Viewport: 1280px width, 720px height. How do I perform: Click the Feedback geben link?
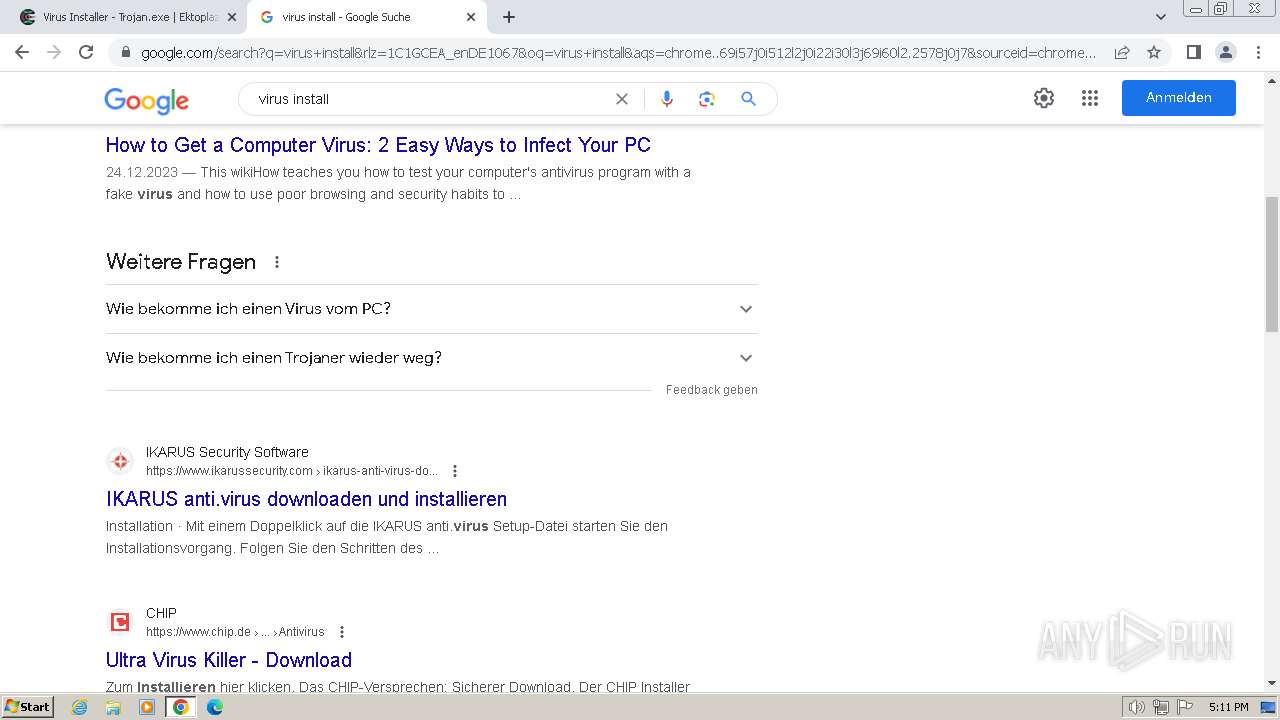[x=712, y=390]
